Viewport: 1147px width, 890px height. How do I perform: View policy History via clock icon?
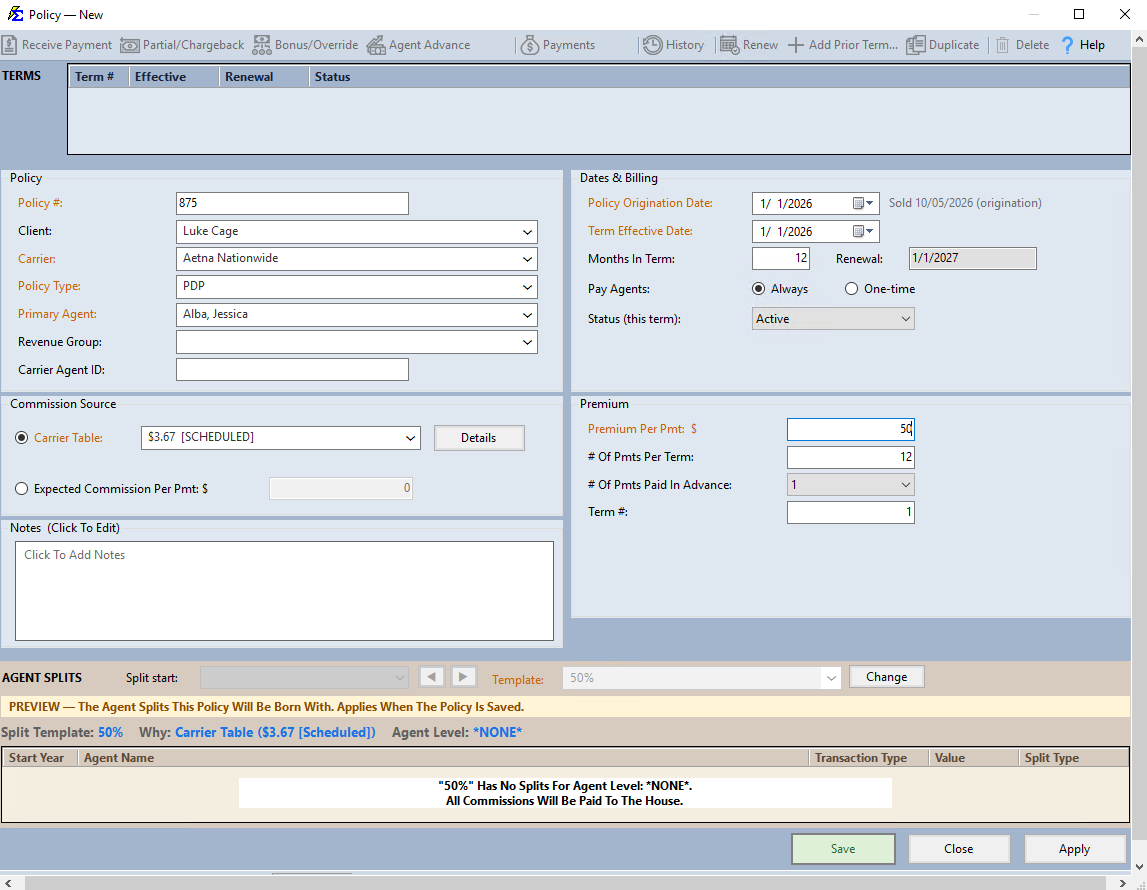pos(653,45)
